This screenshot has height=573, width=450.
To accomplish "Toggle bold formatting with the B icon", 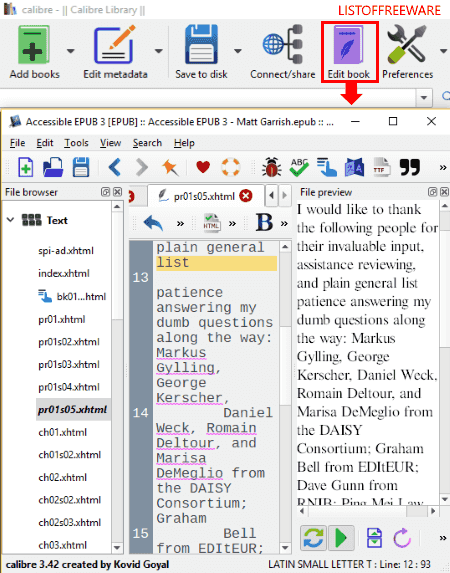I will (x=264, y=222).
